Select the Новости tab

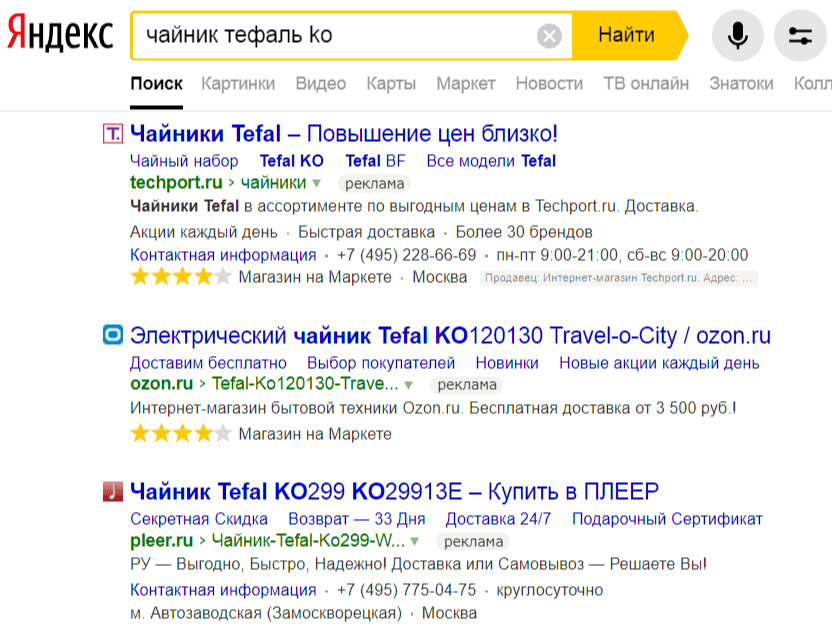pos(549,84)
